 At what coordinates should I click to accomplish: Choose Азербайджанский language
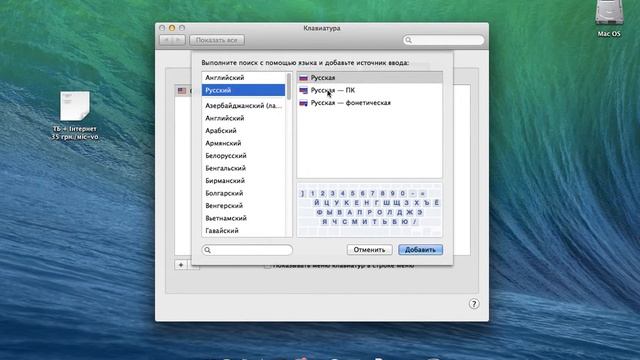click(x=243, y=106)
